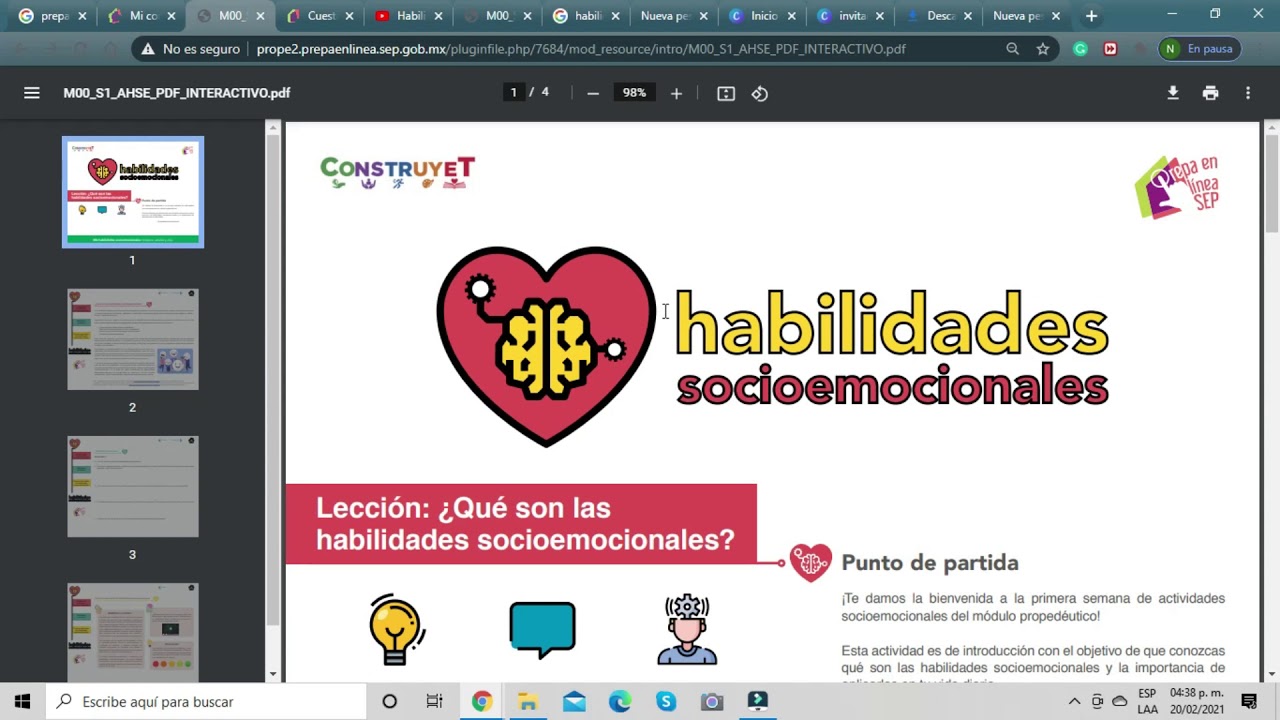The width and height of the screenshot is (1280, 720).
Task: Open a new browser tab
Action: (1091, 16)
